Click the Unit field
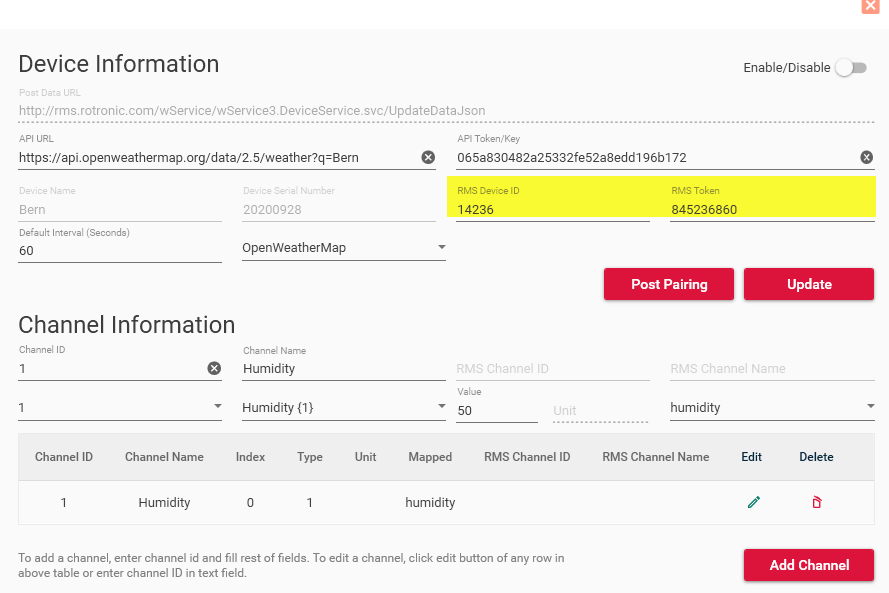Viewport: 889px width, 593px height. click(x=600, y=410)
